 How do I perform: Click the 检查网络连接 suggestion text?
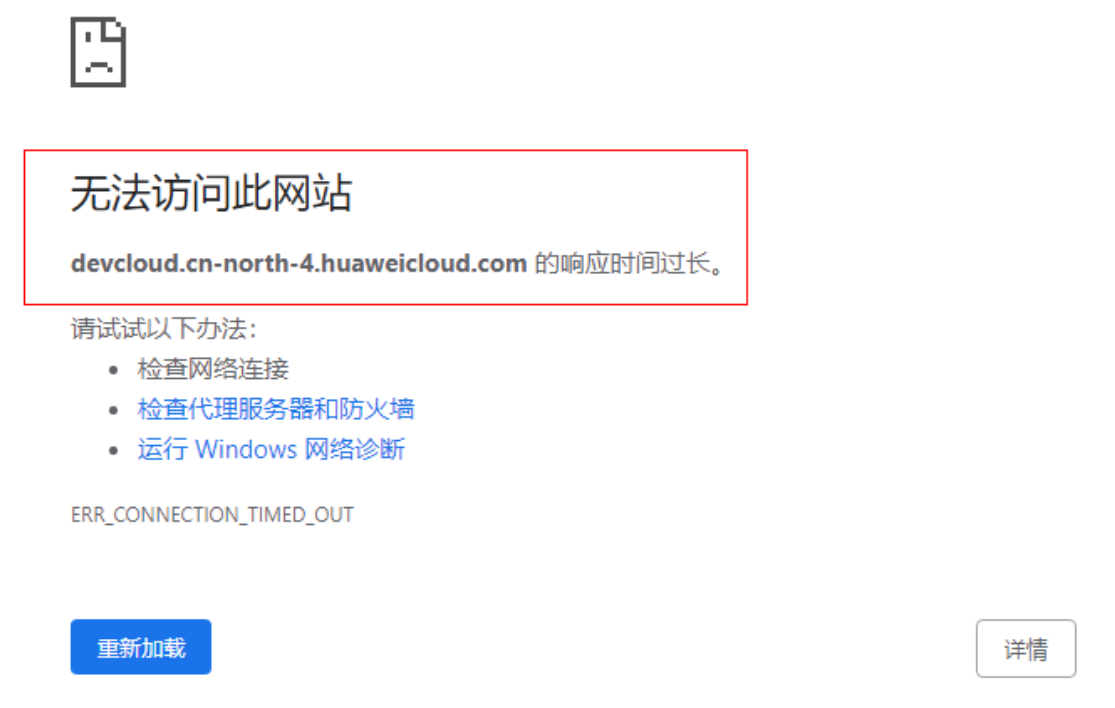point(213,369)
